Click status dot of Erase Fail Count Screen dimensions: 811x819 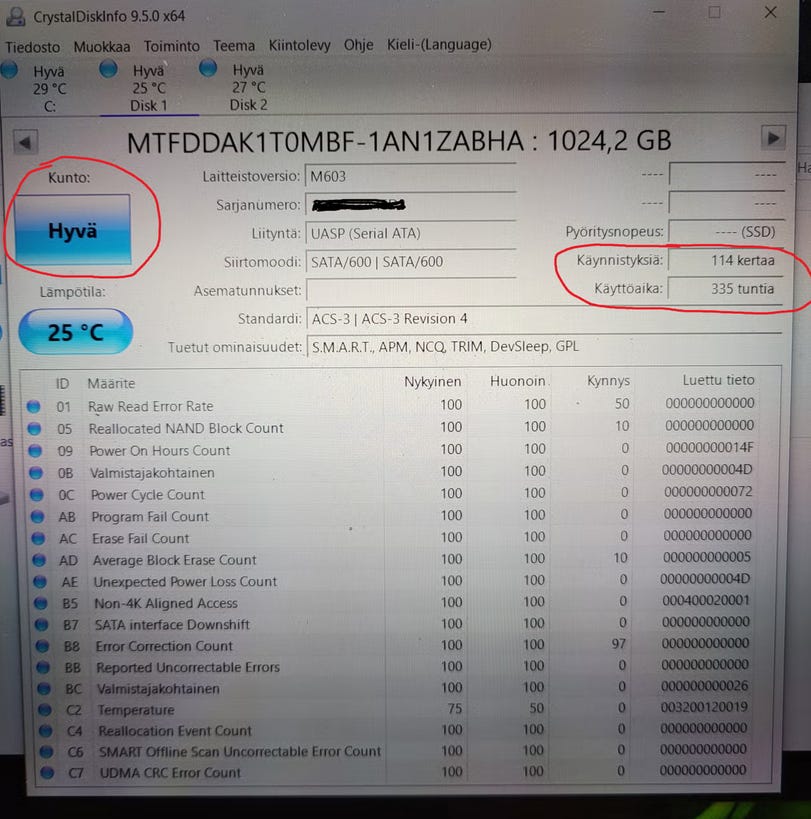38,539
